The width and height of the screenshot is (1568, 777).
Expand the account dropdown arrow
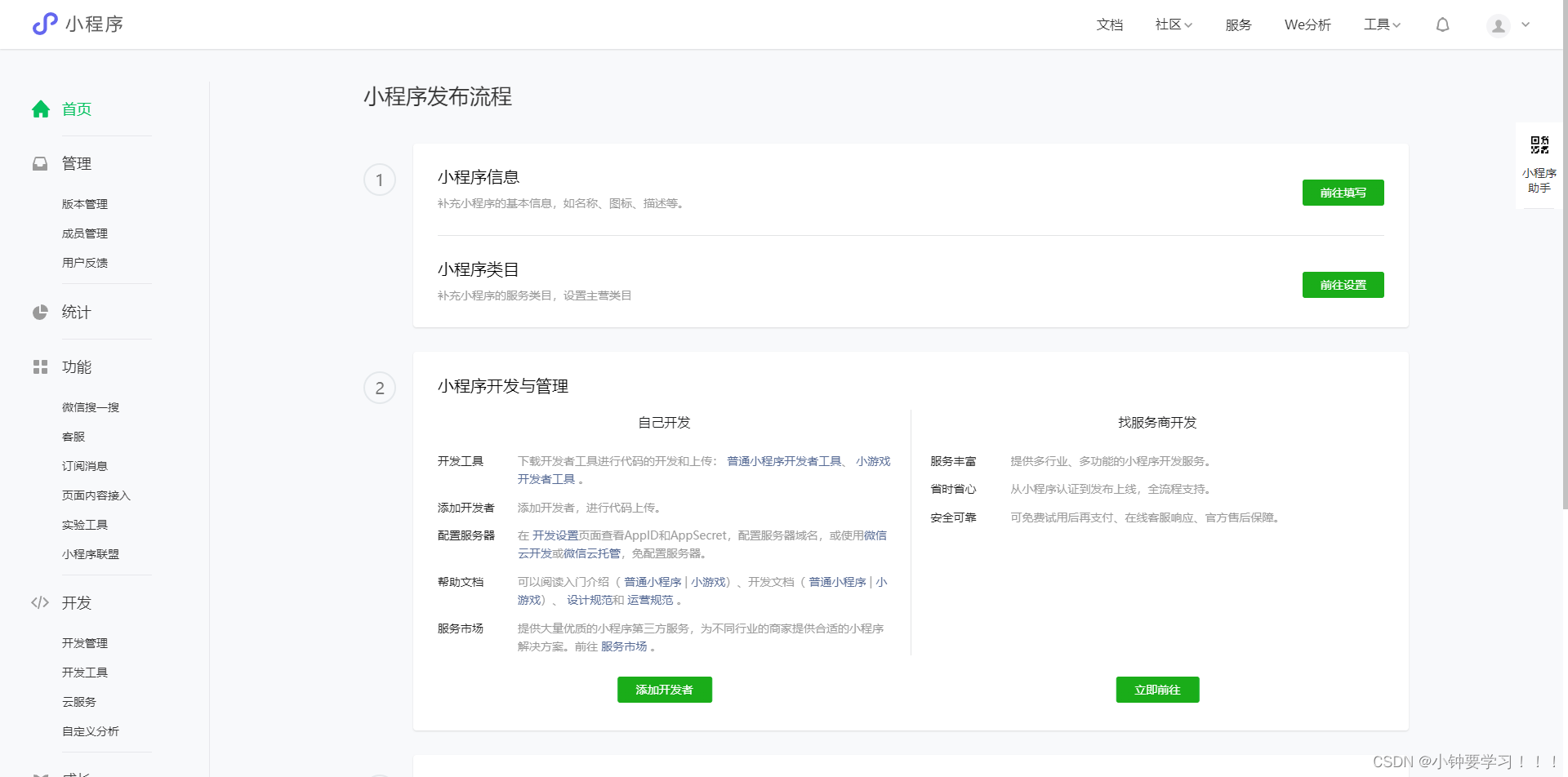point(1526,24)
